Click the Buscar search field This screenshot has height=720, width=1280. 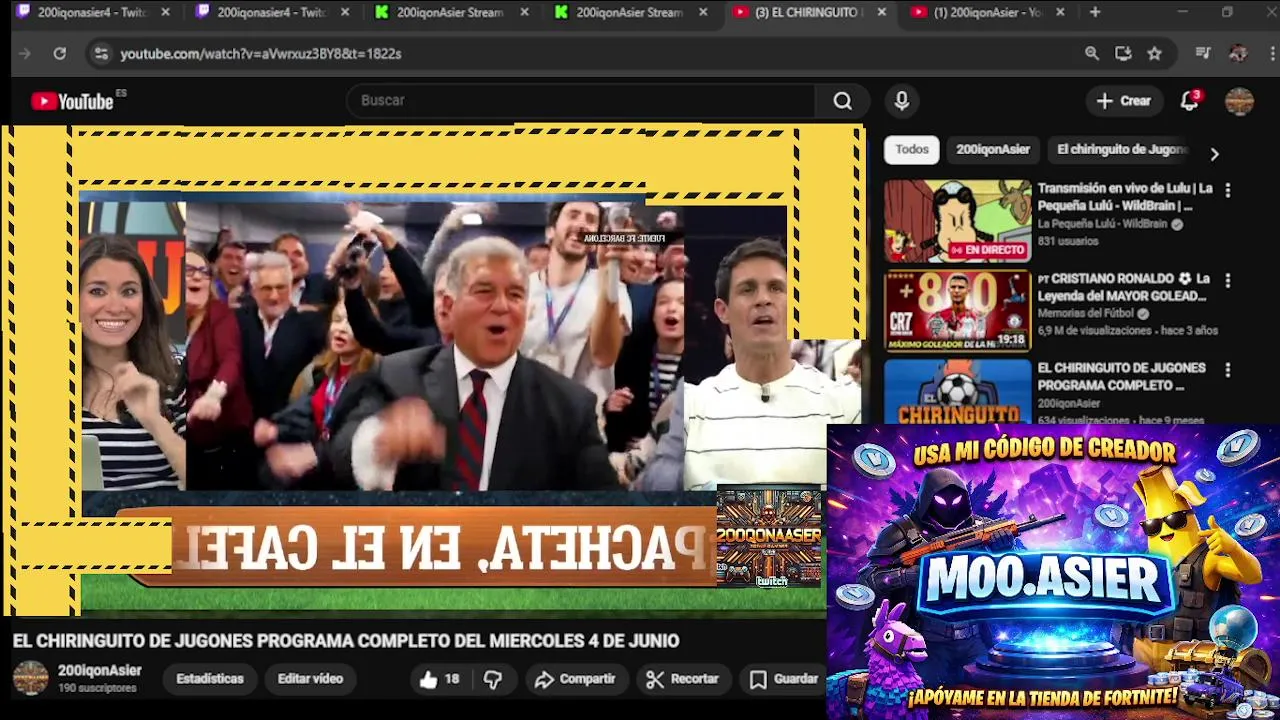point(583,101)
